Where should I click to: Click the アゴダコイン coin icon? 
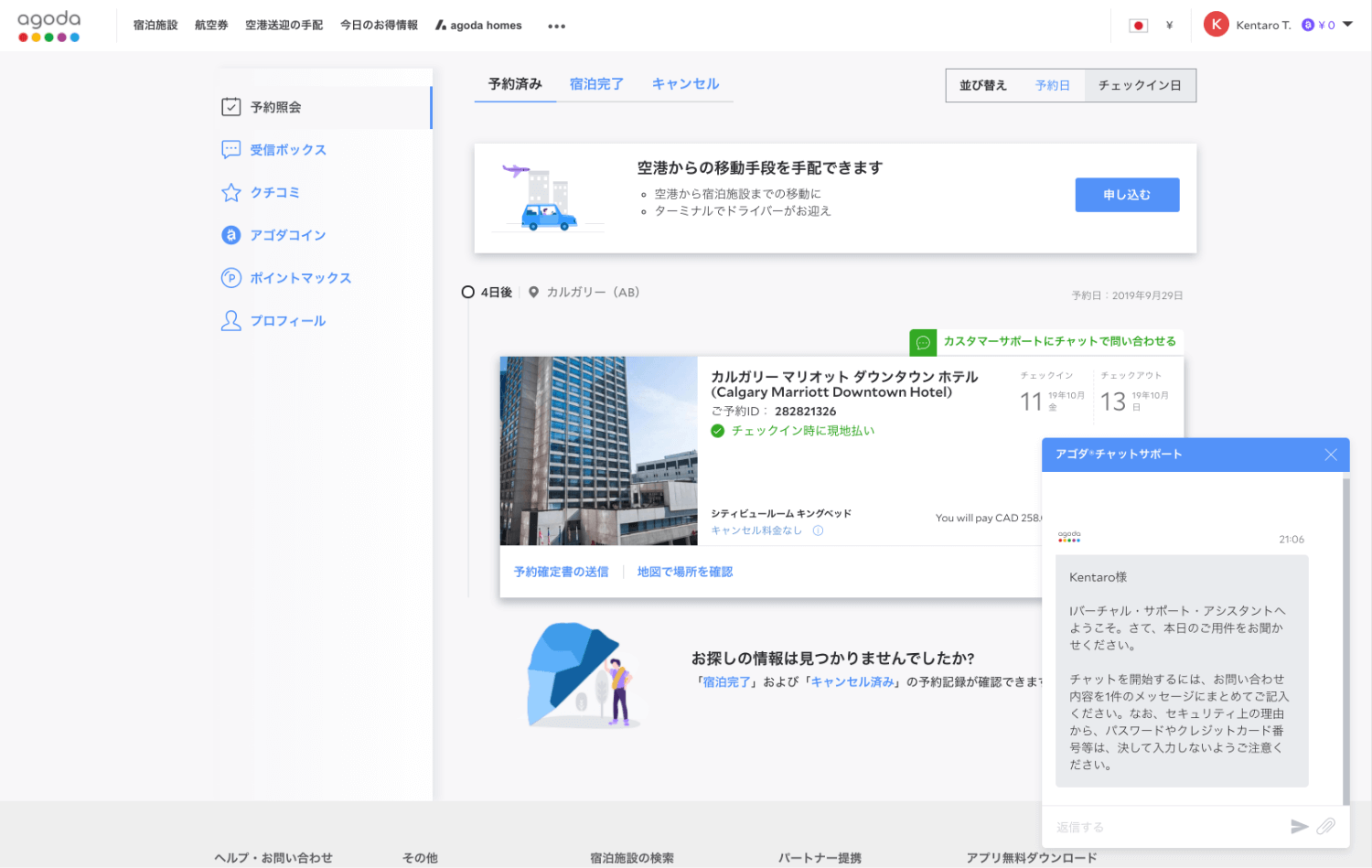click(231, 235)
